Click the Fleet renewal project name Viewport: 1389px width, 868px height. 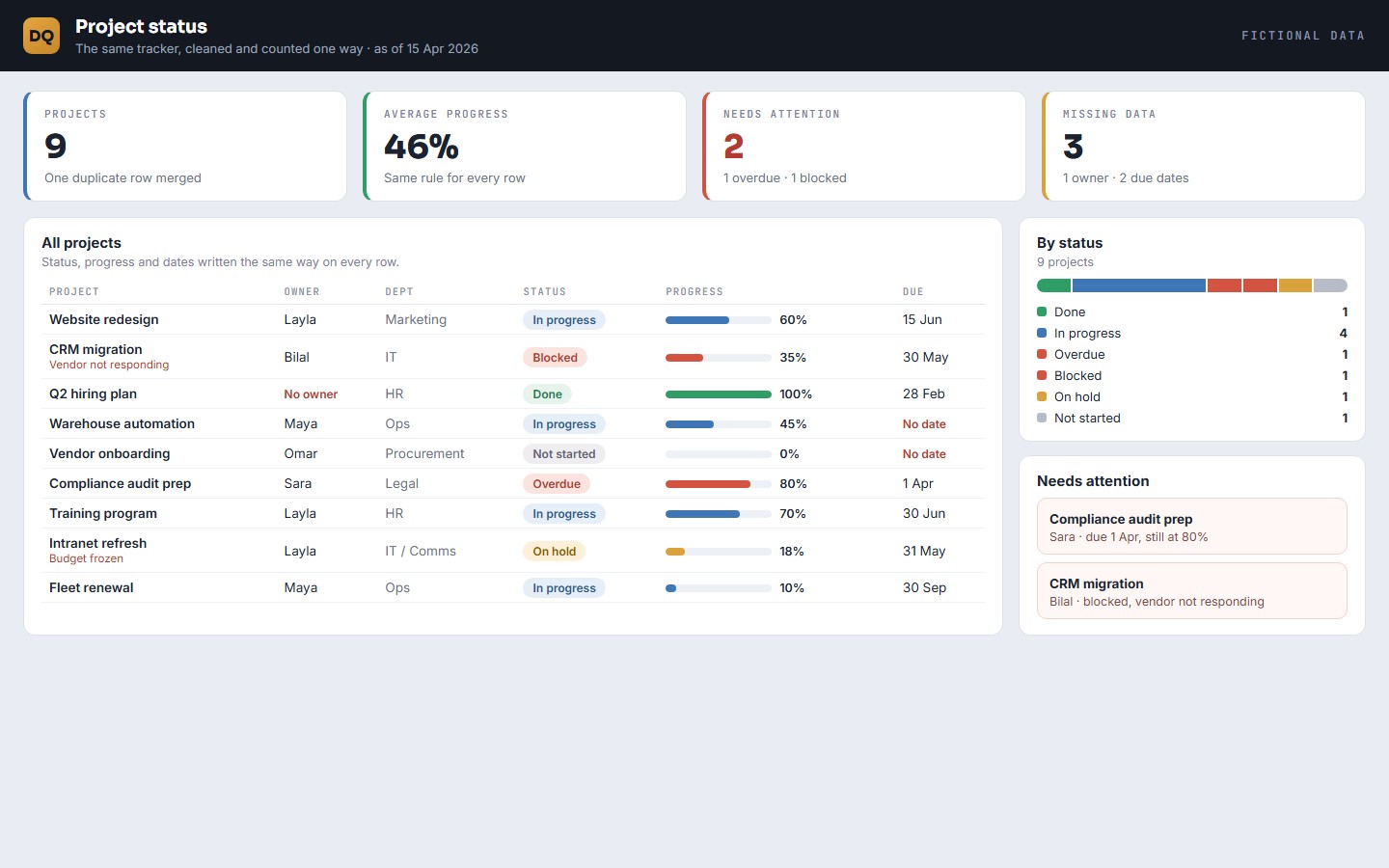92,588
